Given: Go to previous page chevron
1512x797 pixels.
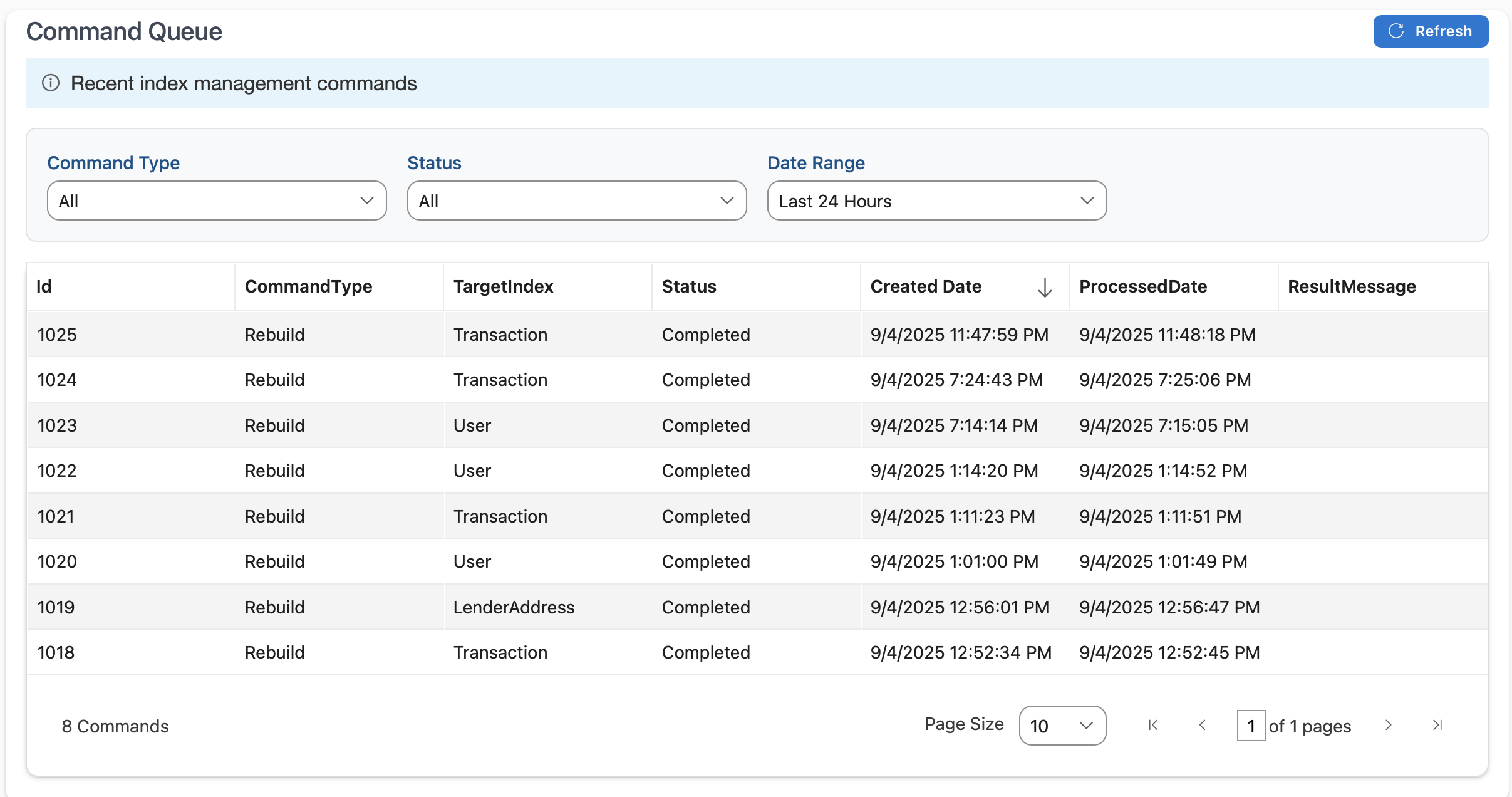Looking at the screenshot, I should pos(1202,725).
